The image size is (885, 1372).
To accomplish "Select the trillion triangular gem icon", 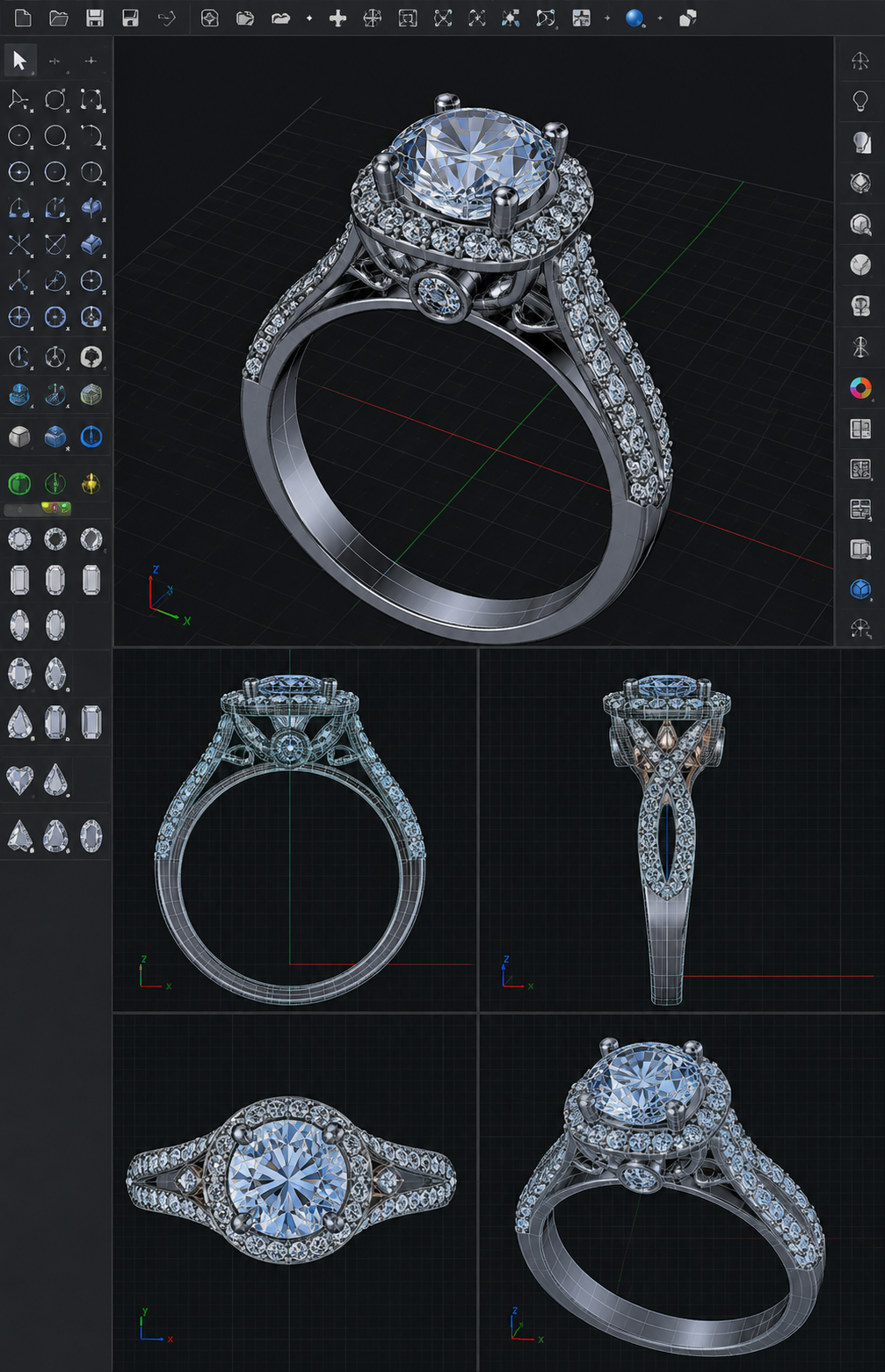I will click(19, 835).
